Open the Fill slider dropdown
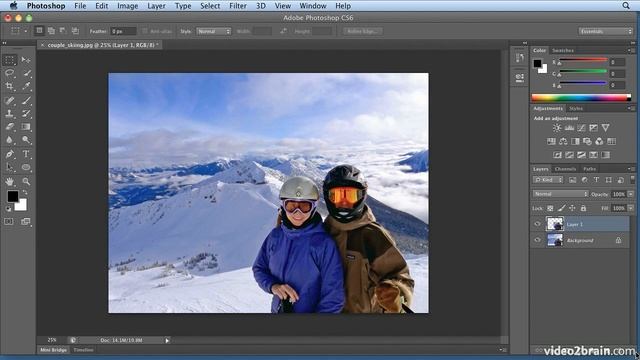Viewport: 640px width, 360px height. pyautogui.click(x=631, y=208)
